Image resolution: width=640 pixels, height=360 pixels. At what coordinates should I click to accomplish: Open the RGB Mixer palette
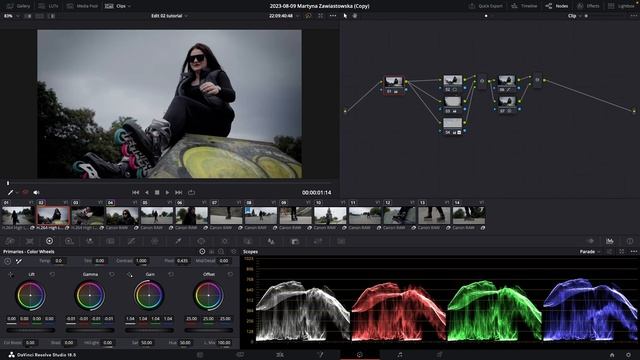(x=89, y=241)
